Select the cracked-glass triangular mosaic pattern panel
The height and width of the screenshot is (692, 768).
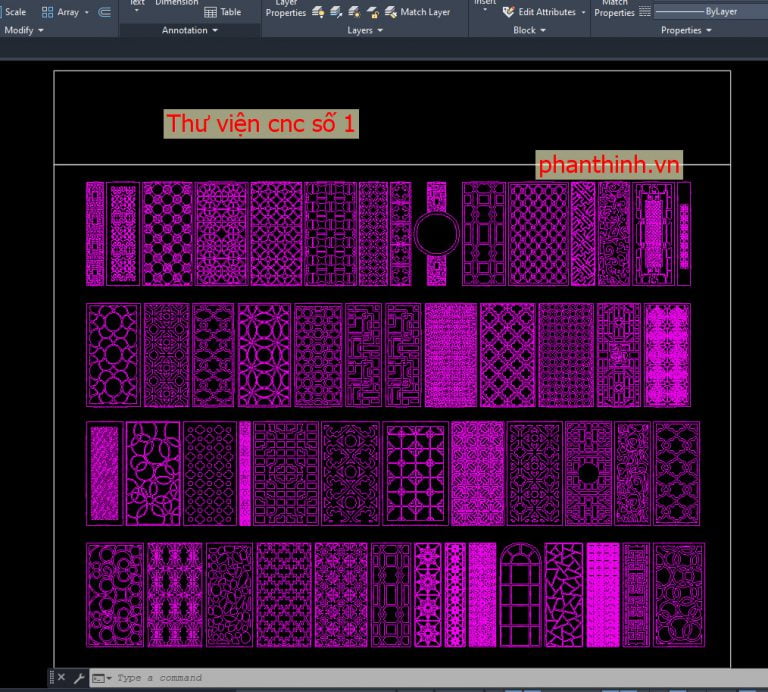click(x=564, y=595)
